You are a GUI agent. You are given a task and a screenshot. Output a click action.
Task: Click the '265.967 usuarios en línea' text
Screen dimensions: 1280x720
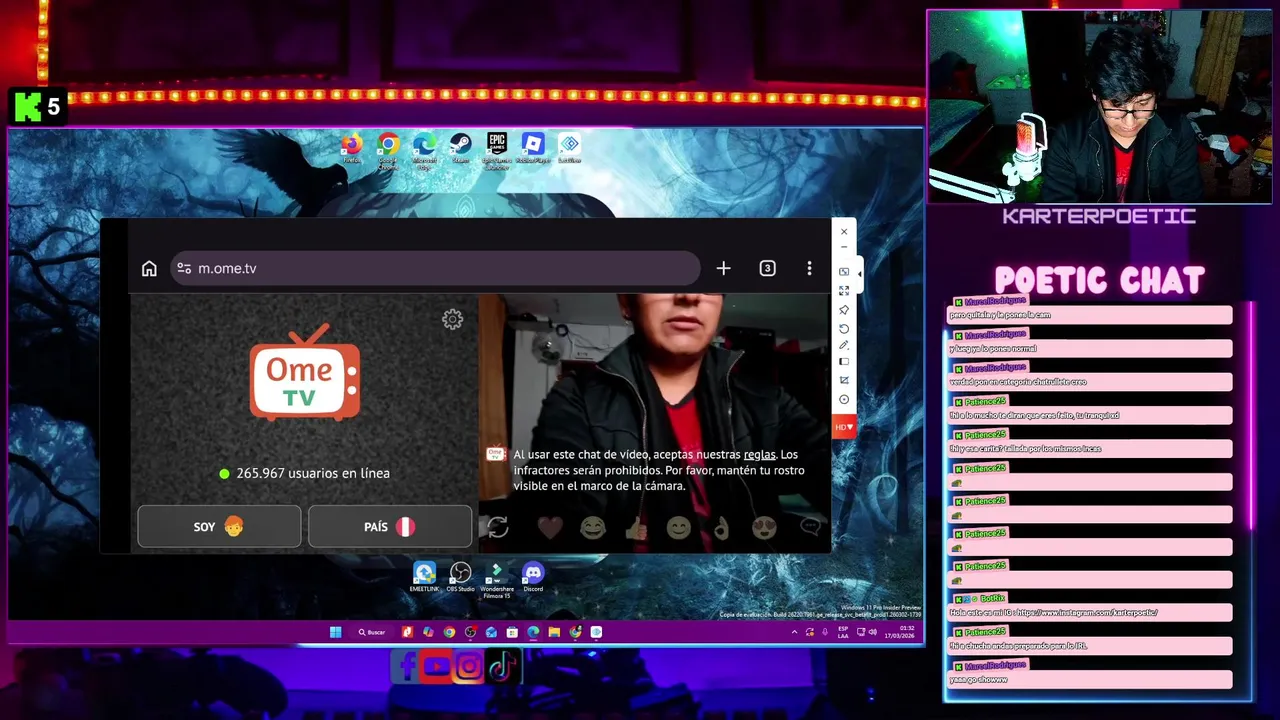[x=313, y=473]
